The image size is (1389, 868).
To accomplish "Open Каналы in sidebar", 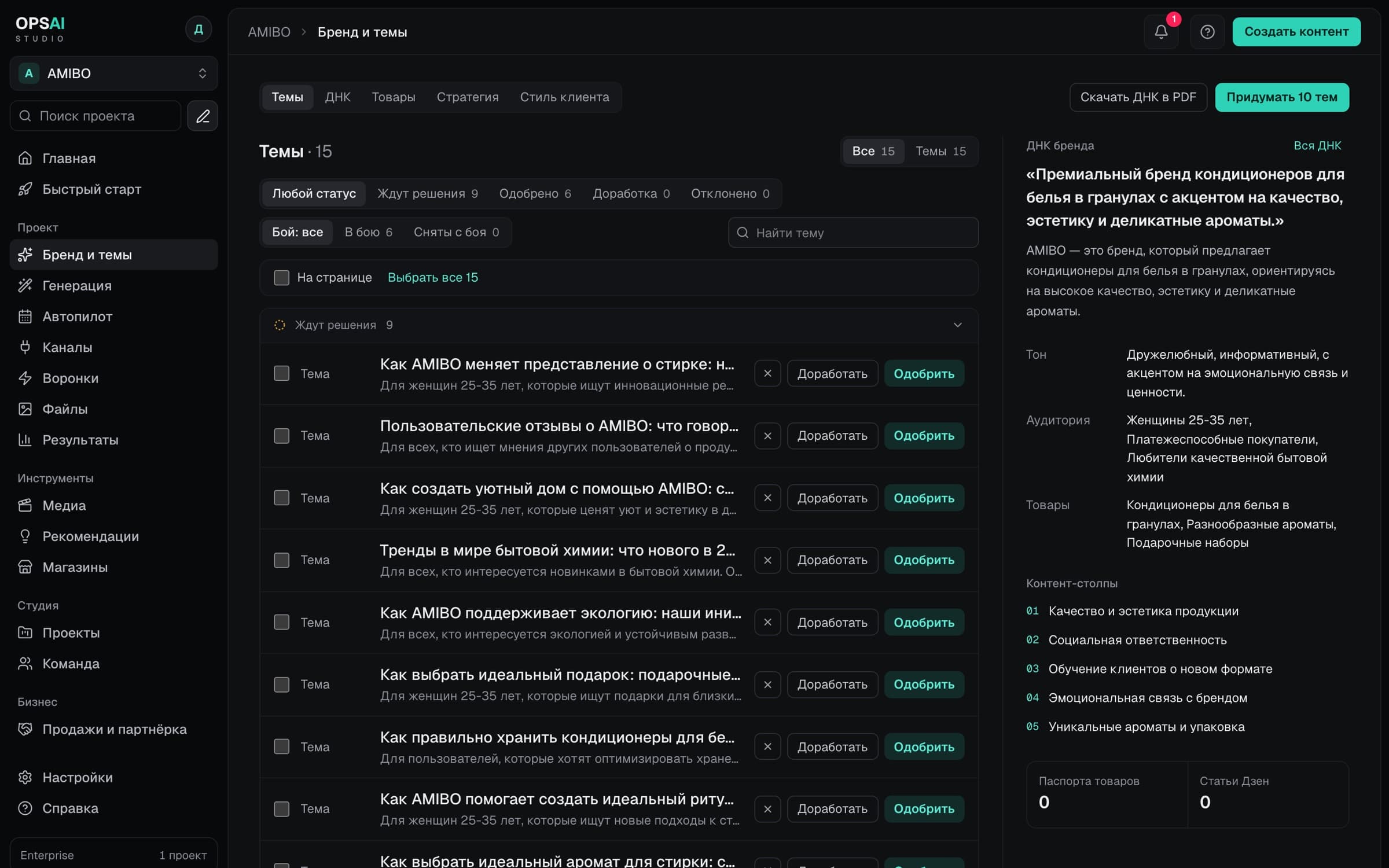I will [113, 347].
